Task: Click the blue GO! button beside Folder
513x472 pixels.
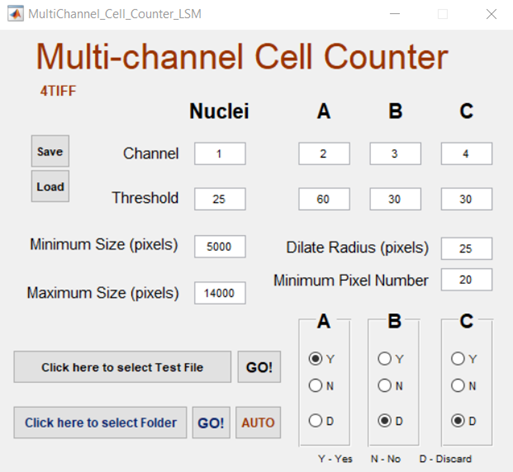Action: [211, 422]
